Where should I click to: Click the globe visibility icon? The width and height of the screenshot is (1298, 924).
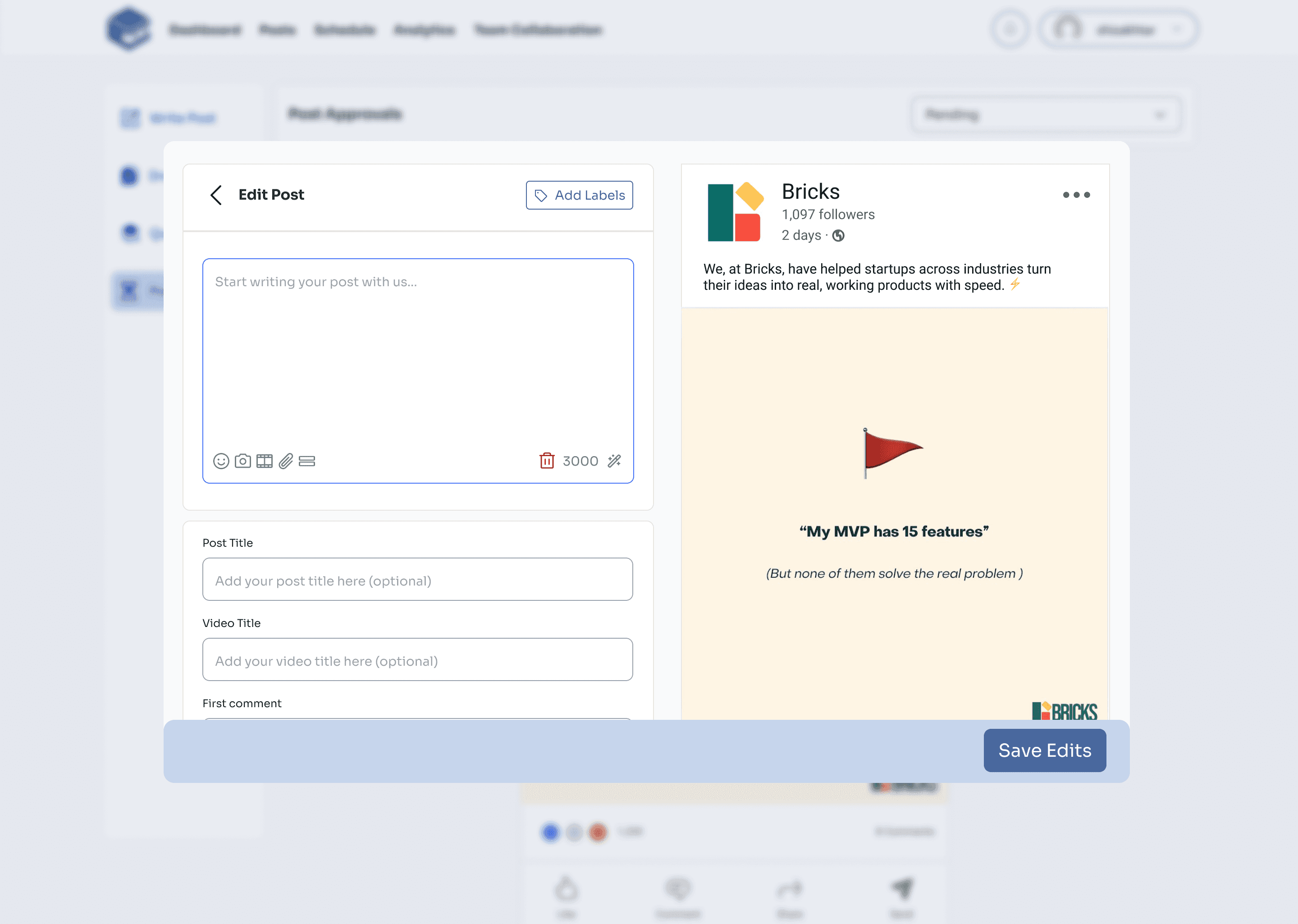[838, 236]
